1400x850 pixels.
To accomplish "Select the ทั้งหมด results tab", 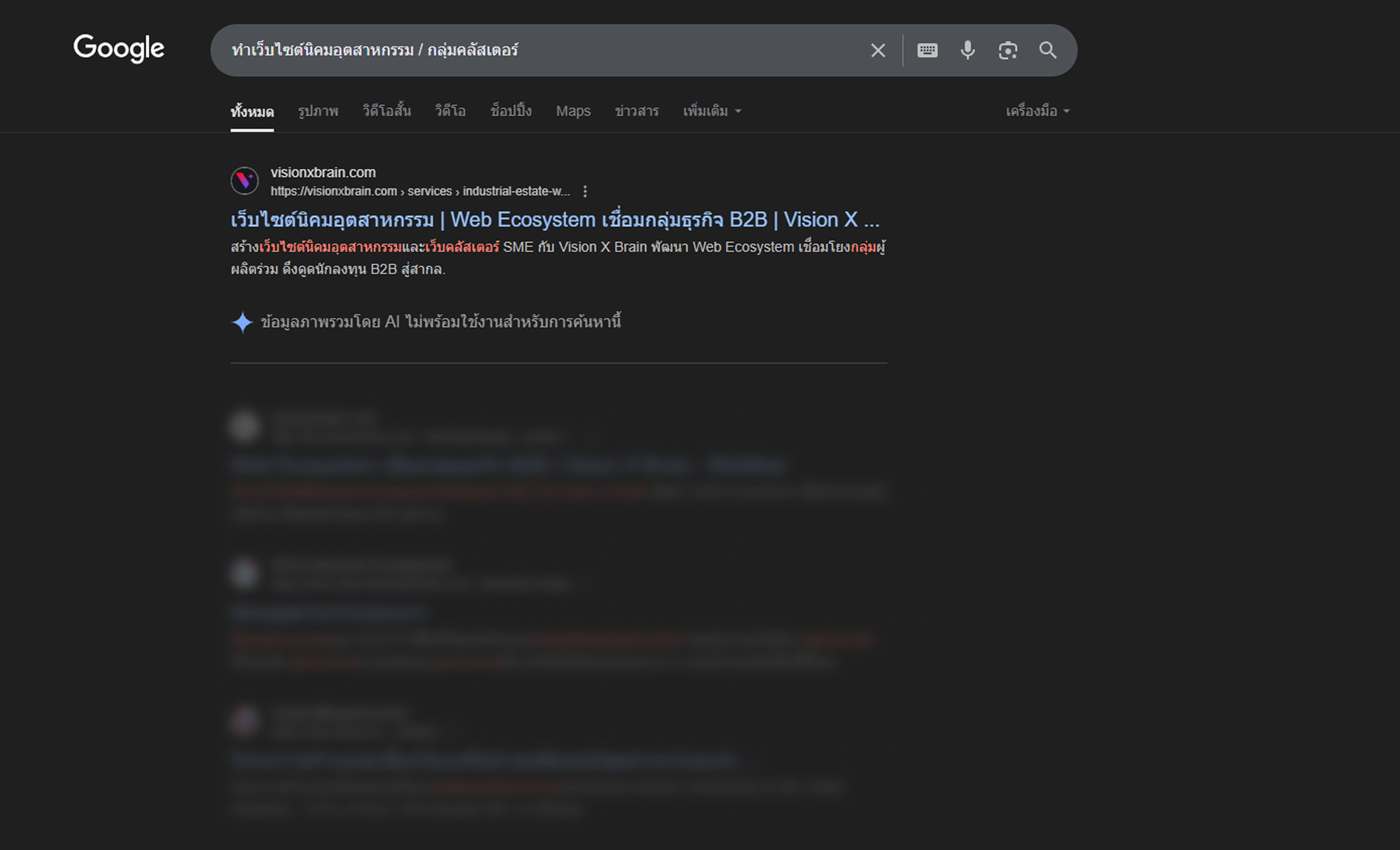I will 252,111.
